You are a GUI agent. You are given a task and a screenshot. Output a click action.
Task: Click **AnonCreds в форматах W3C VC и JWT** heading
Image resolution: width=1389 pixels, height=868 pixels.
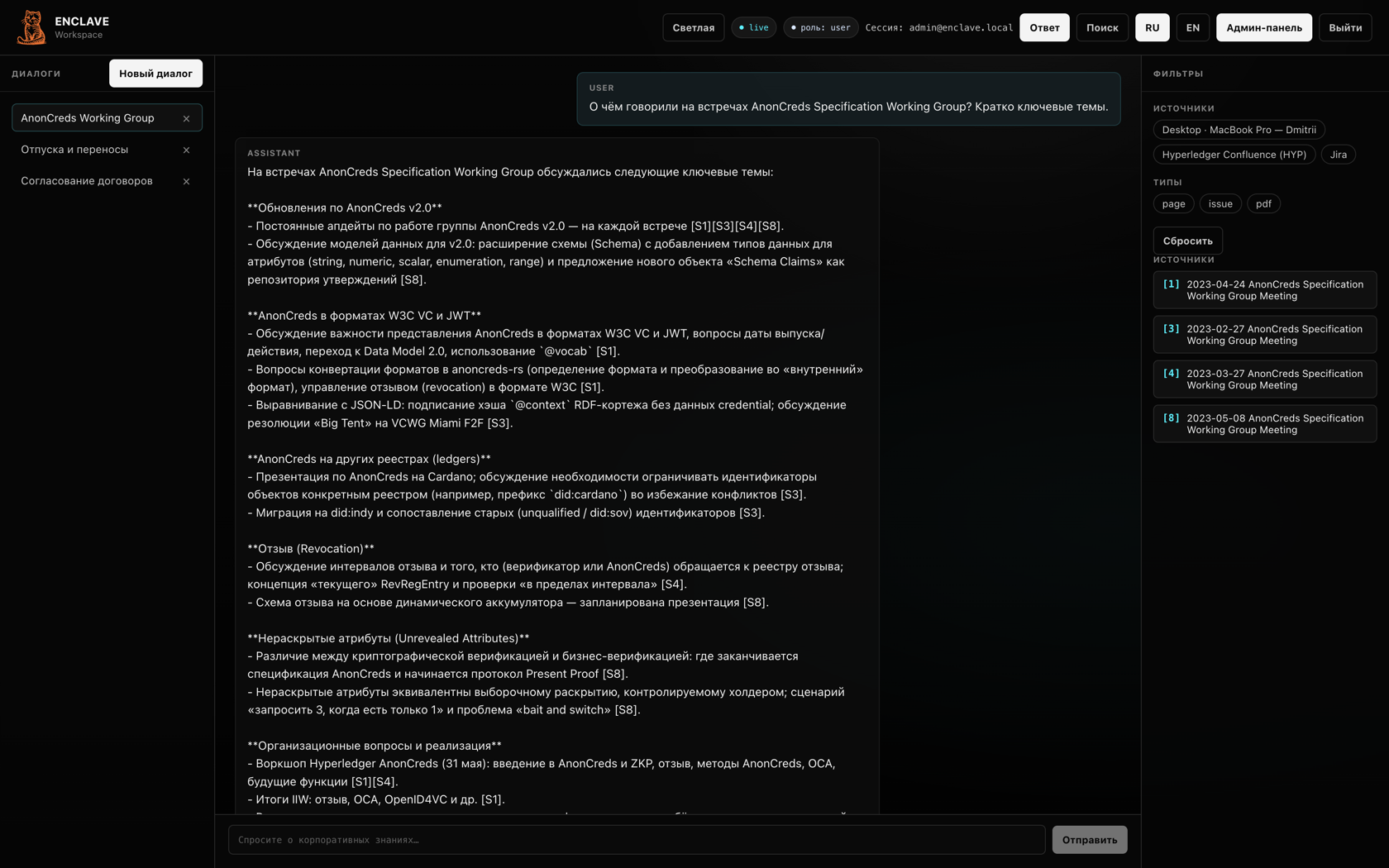[x=364, y=316]
